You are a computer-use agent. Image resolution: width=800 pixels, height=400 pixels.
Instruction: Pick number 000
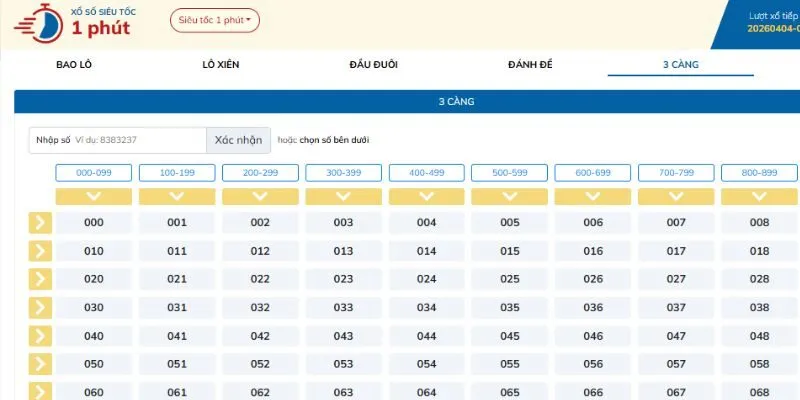(x=93, y=223)
